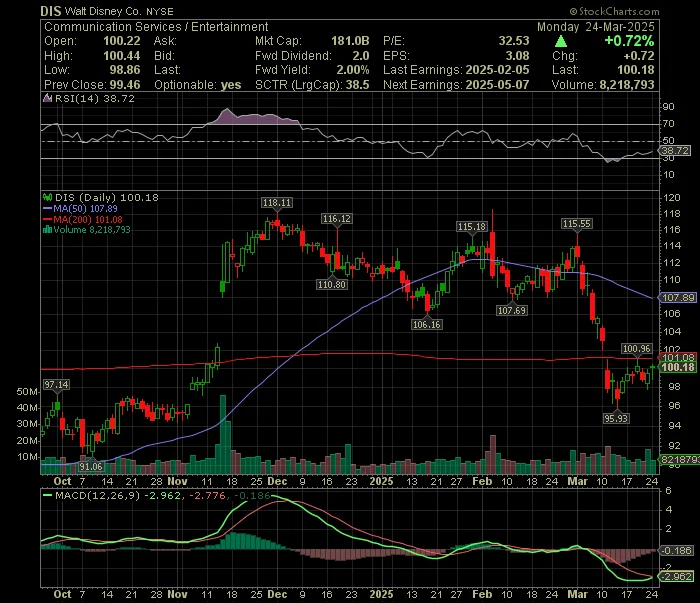The width and height of the screenshot is (700, 603).
Task: Click the Mar label on MACD date axis
Action: pos(577,595)
